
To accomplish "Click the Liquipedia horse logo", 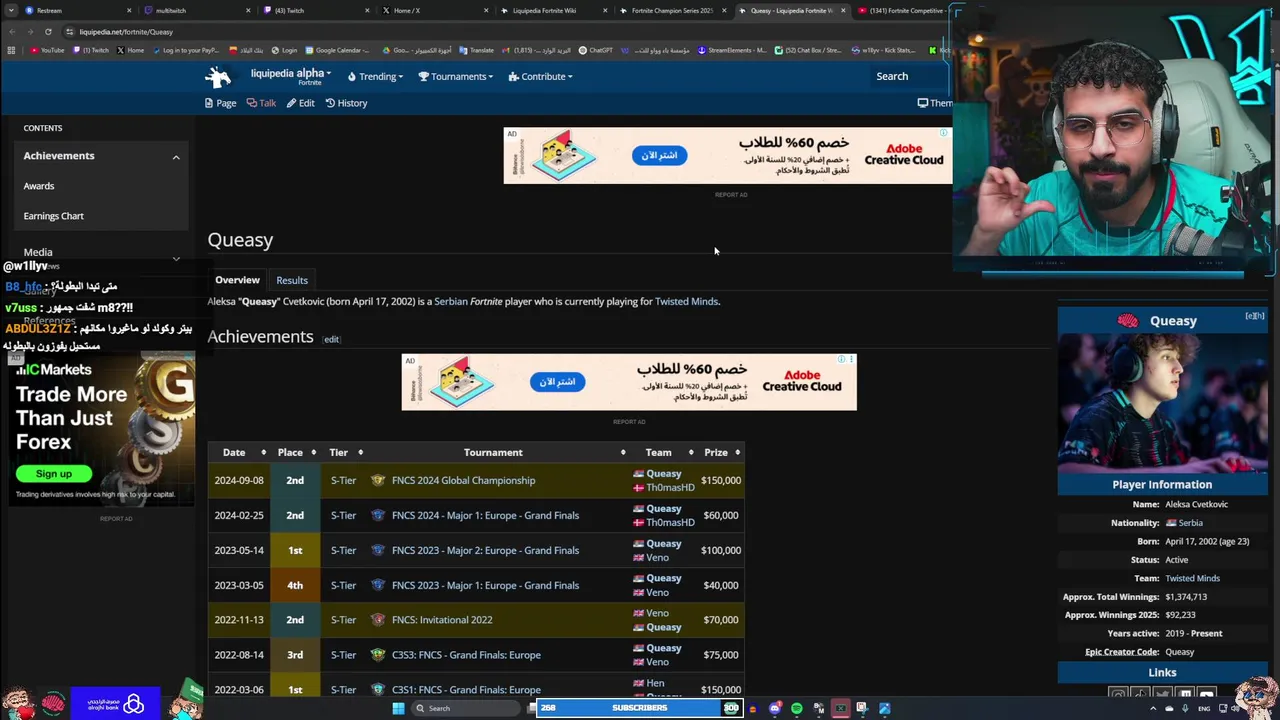I will (x=218, y=76).
